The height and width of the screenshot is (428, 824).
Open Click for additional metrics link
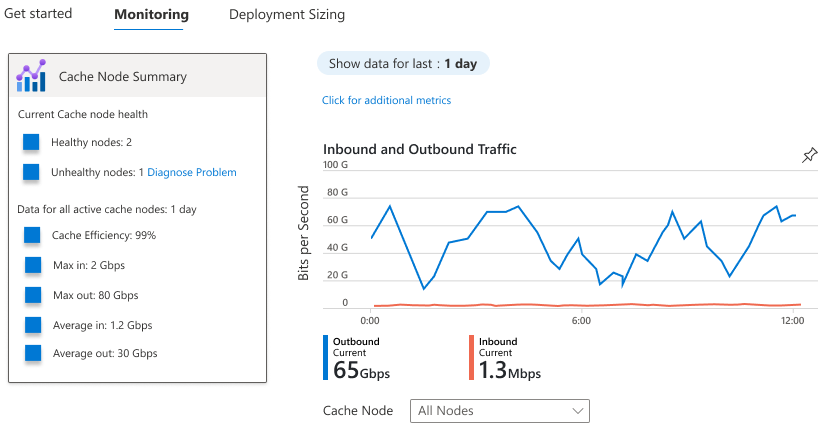coord(386,100)
